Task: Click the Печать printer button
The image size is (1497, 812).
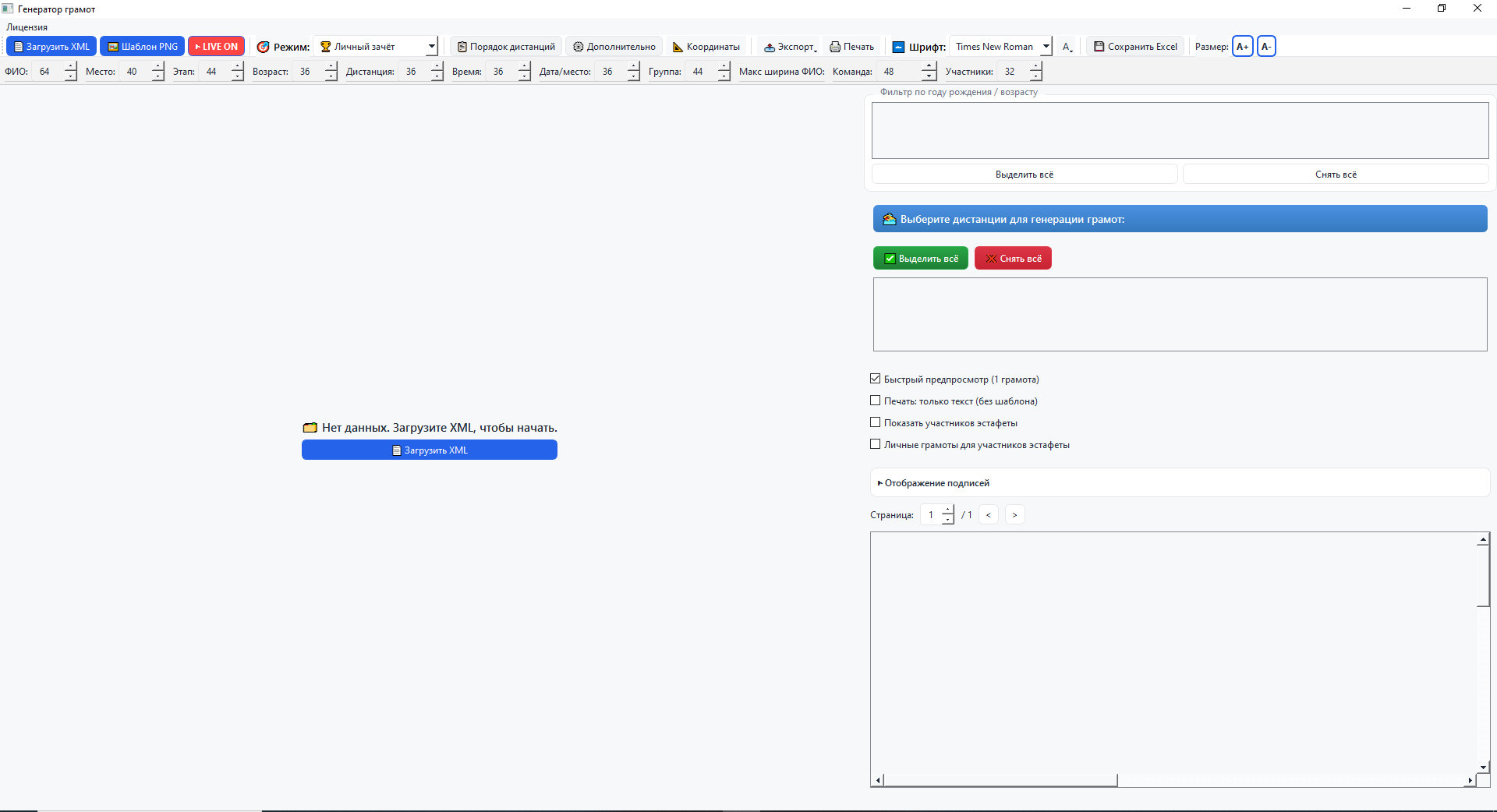Action: 851,47
